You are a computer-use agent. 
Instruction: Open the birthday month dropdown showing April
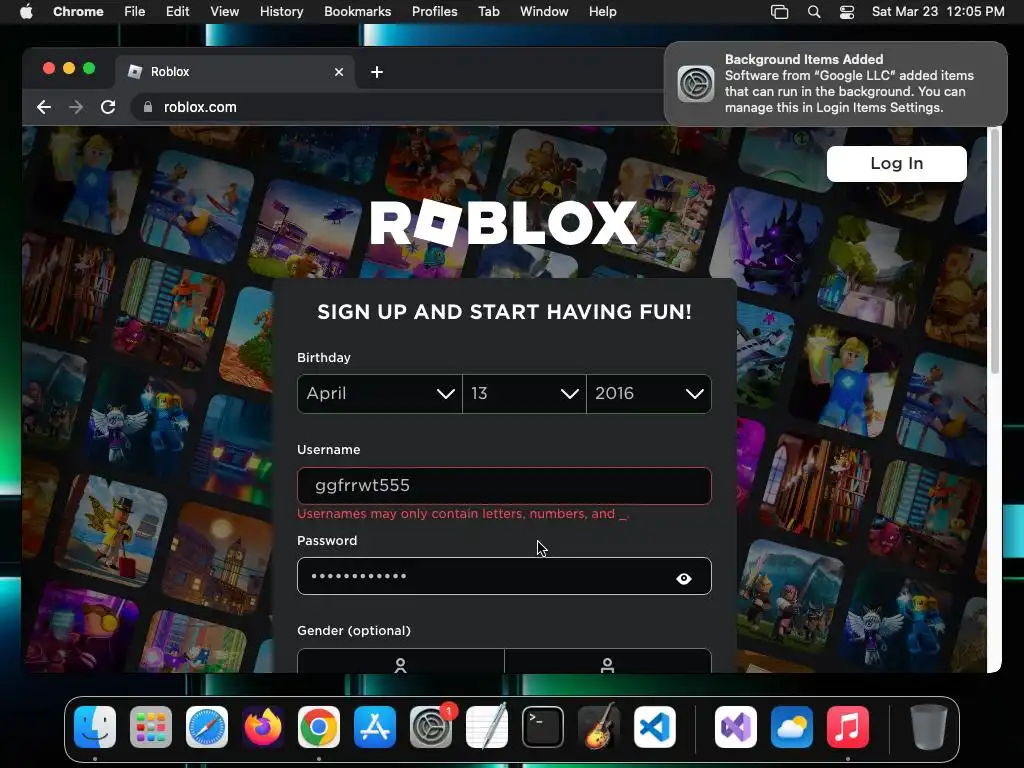click(379, 394)
